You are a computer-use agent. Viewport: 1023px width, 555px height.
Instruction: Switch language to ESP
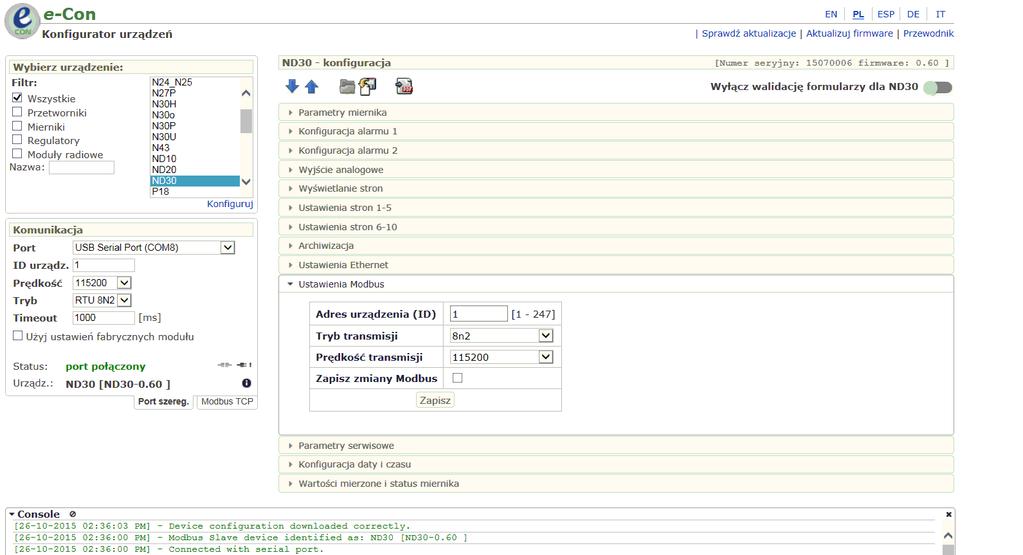[x=886, y=14]
